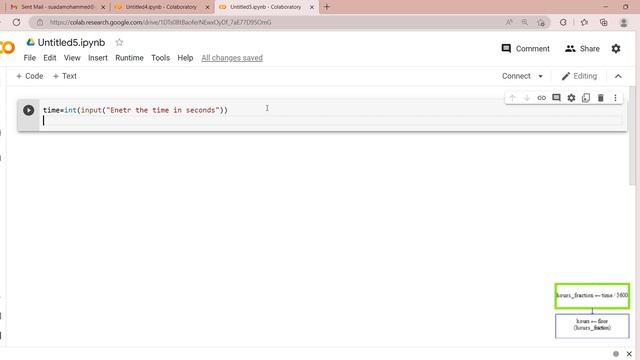Add a comment to the cell icon
640x360 pixels.
pos(556,98)
